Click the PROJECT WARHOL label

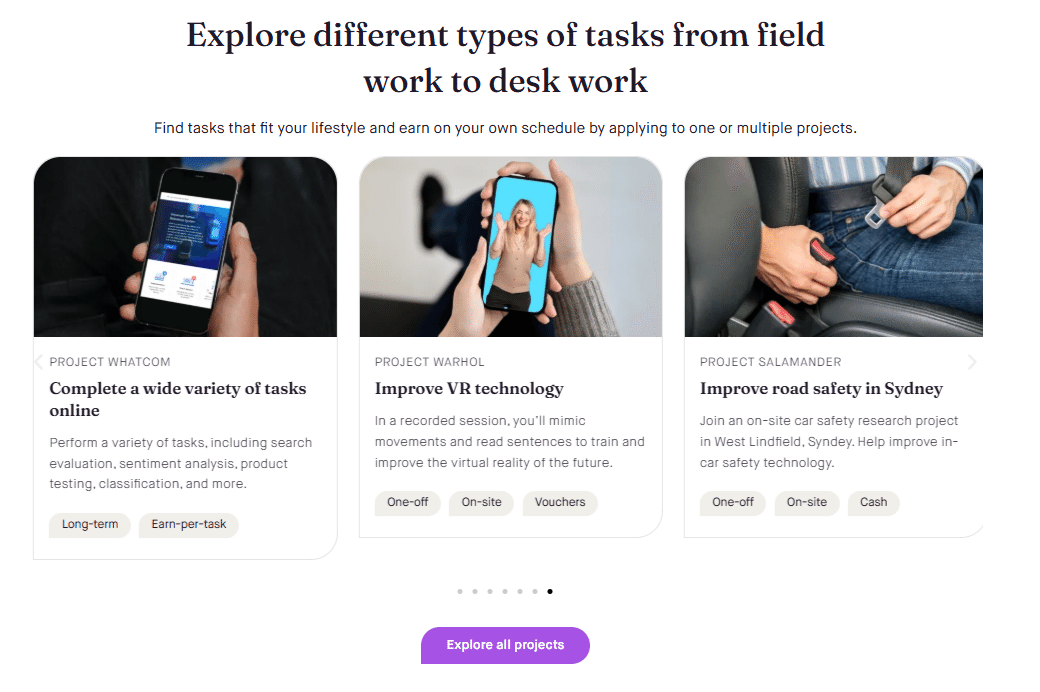(430, 362)
